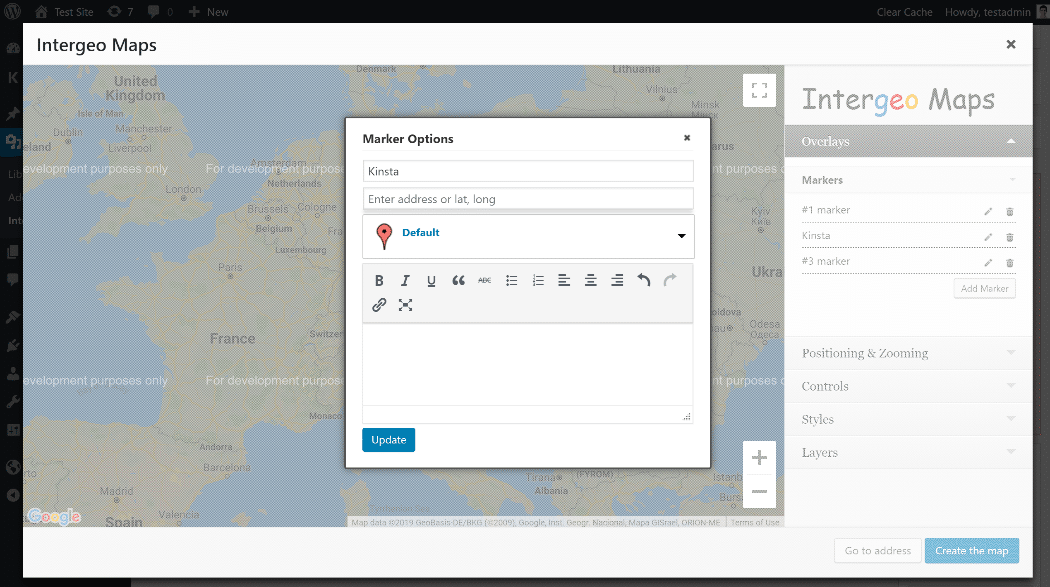Click the address input field for the marker
1050x587 pixels.
tap(528, 198)
